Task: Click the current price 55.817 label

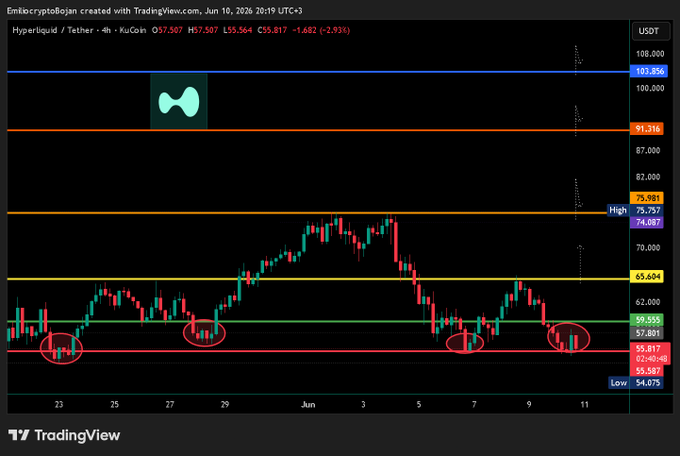Action: (650, 348)
